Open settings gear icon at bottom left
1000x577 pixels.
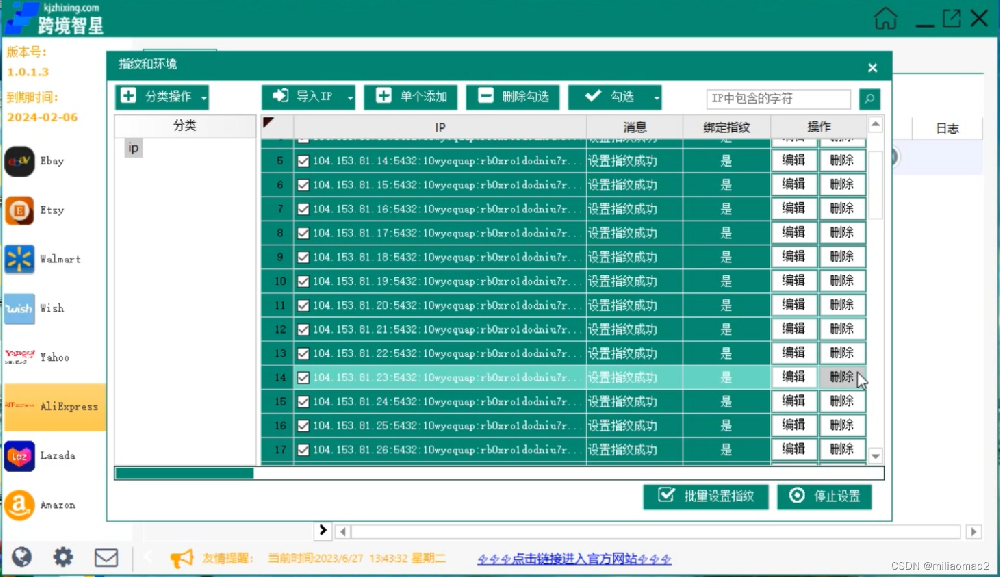pyautogui.click(x=63, y=557)
